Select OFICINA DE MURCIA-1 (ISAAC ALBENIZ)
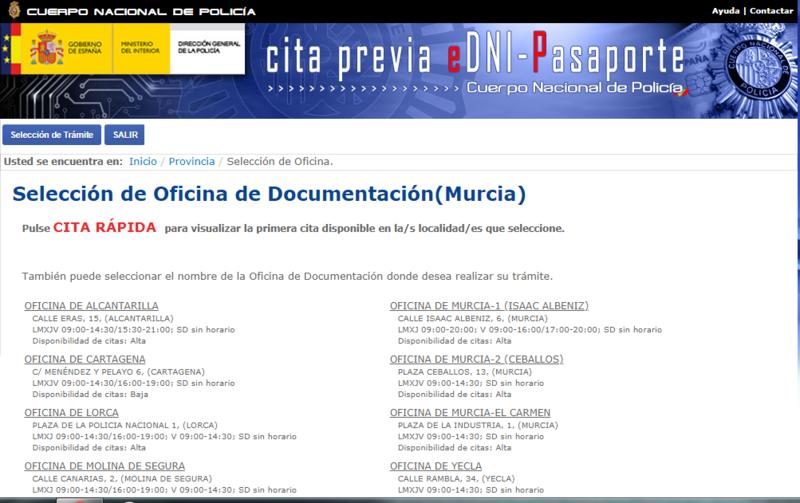Screen dimensions: 800x503 click(x=489, y=306)
